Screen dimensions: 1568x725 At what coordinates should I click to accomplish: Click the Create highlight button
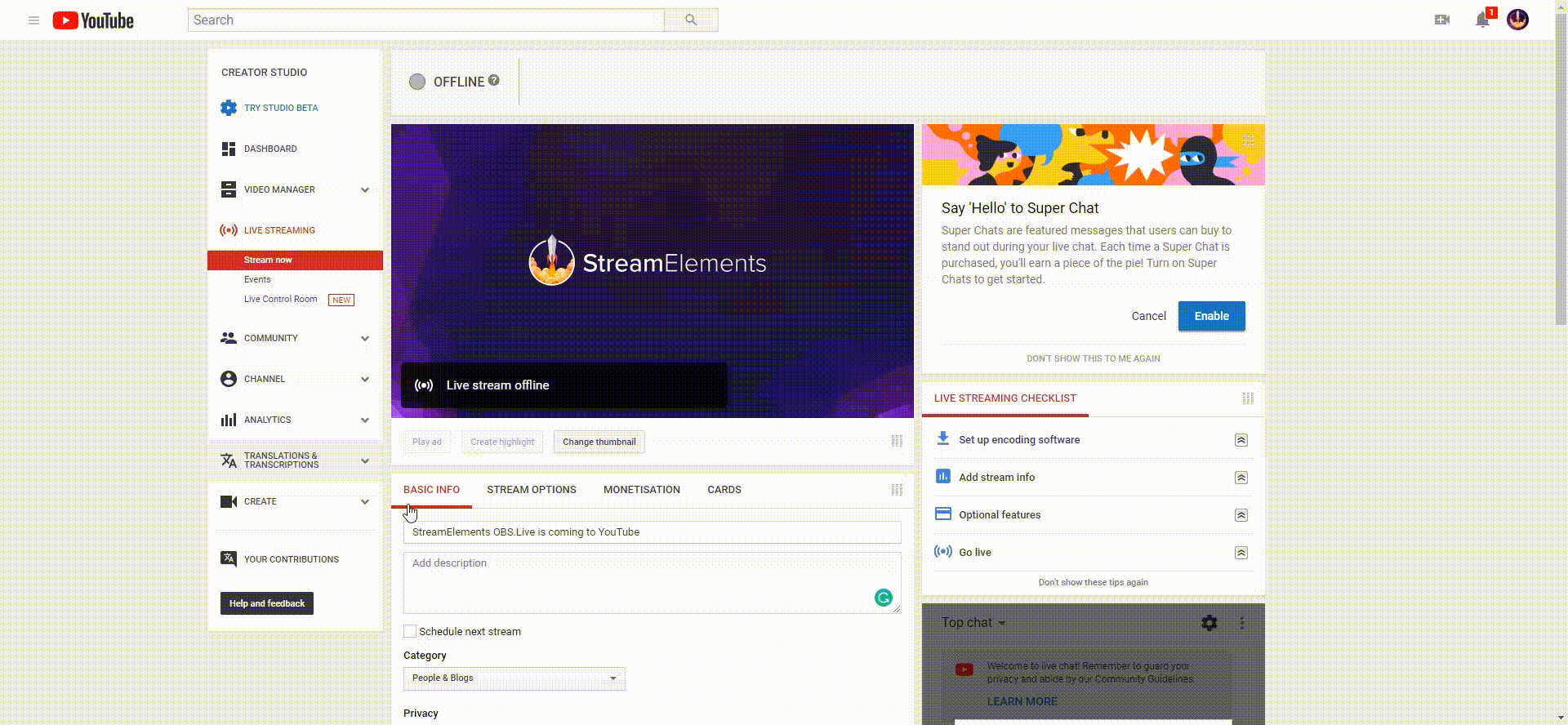(x=502, y=442)
